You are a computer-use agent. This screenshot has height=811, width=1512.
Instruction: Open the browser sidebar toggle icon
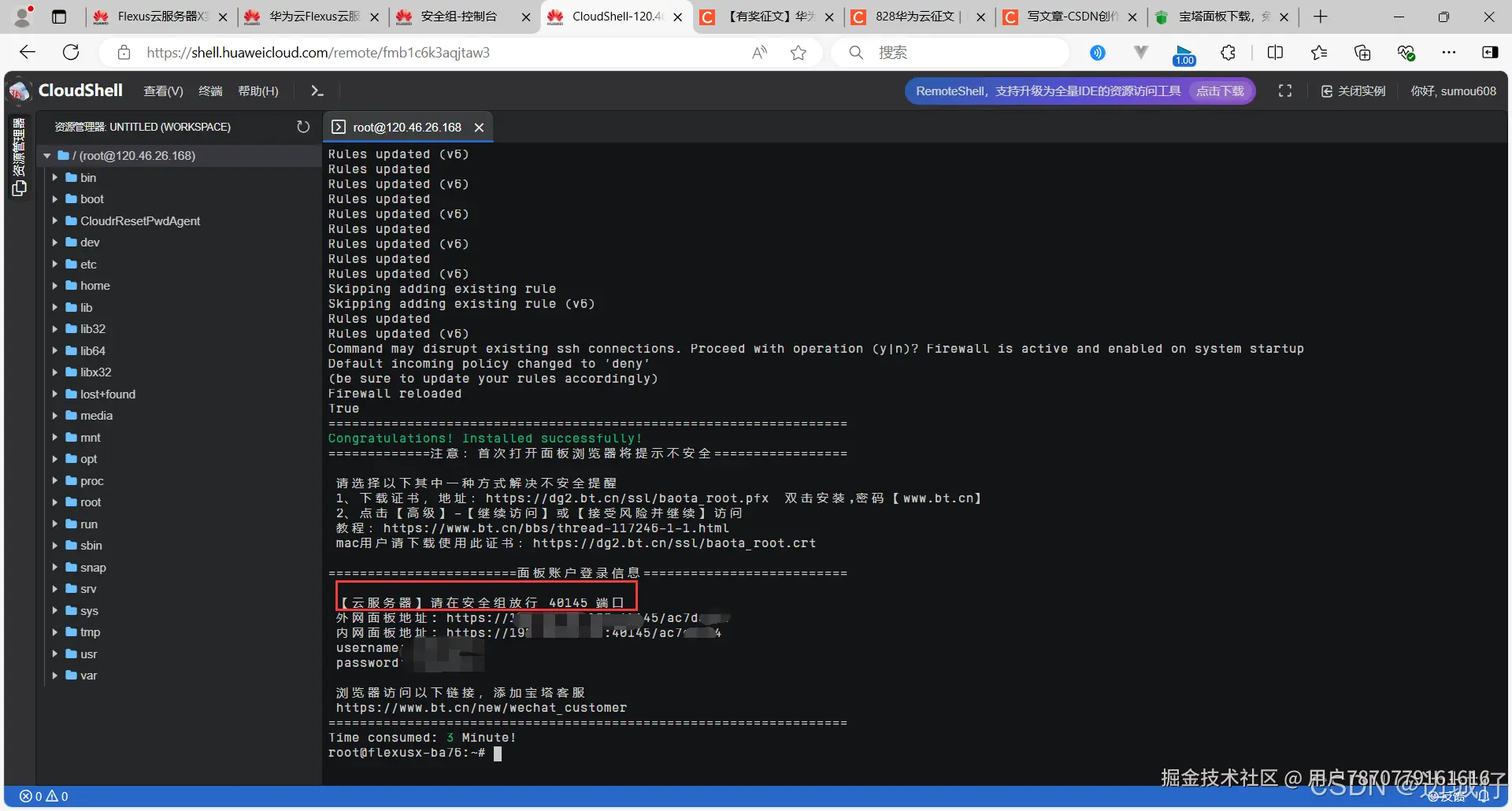point(1490,53)
